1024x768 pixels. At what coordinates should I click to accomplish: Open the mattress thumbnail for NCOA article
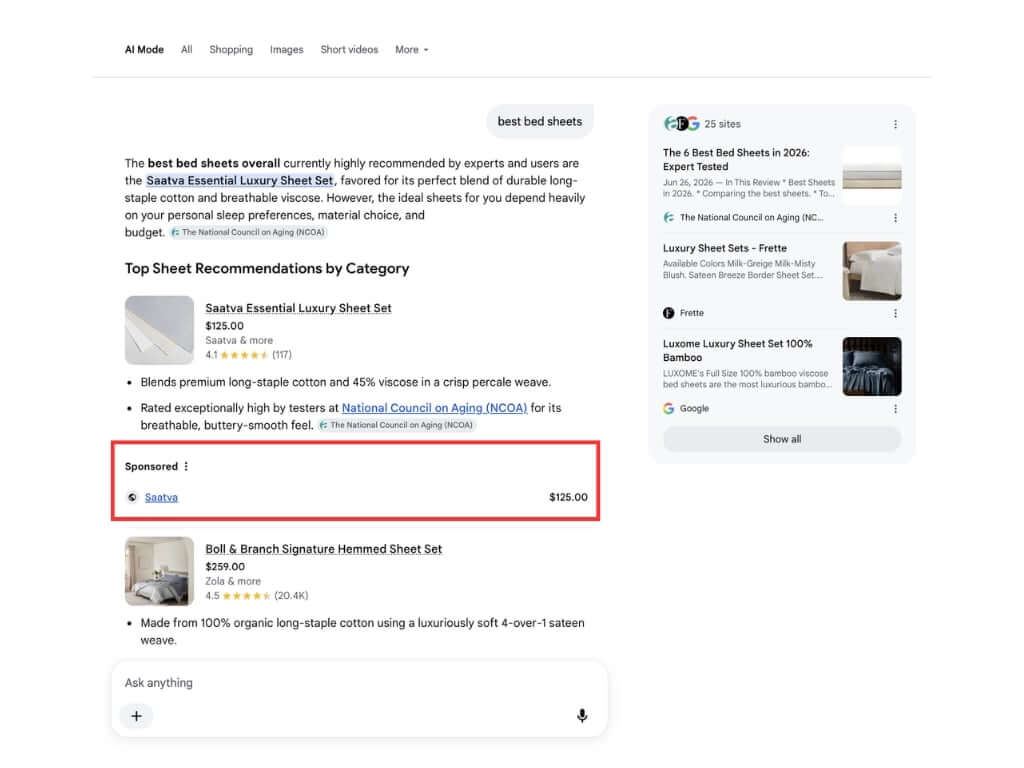pyautogui.click(x=872, y=176)
